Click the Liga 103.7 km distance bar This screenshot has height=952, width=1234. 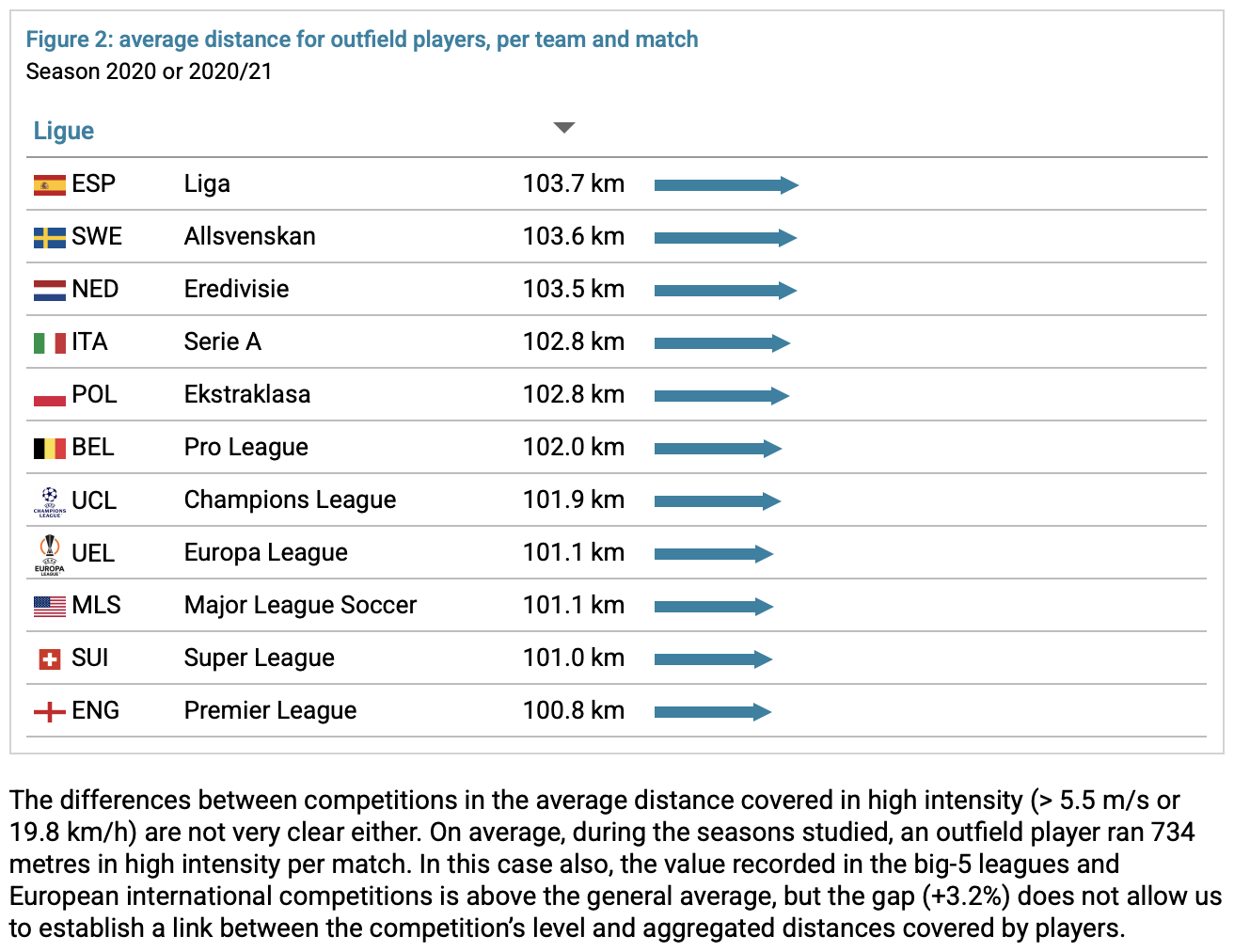click(x=725, y=185)
